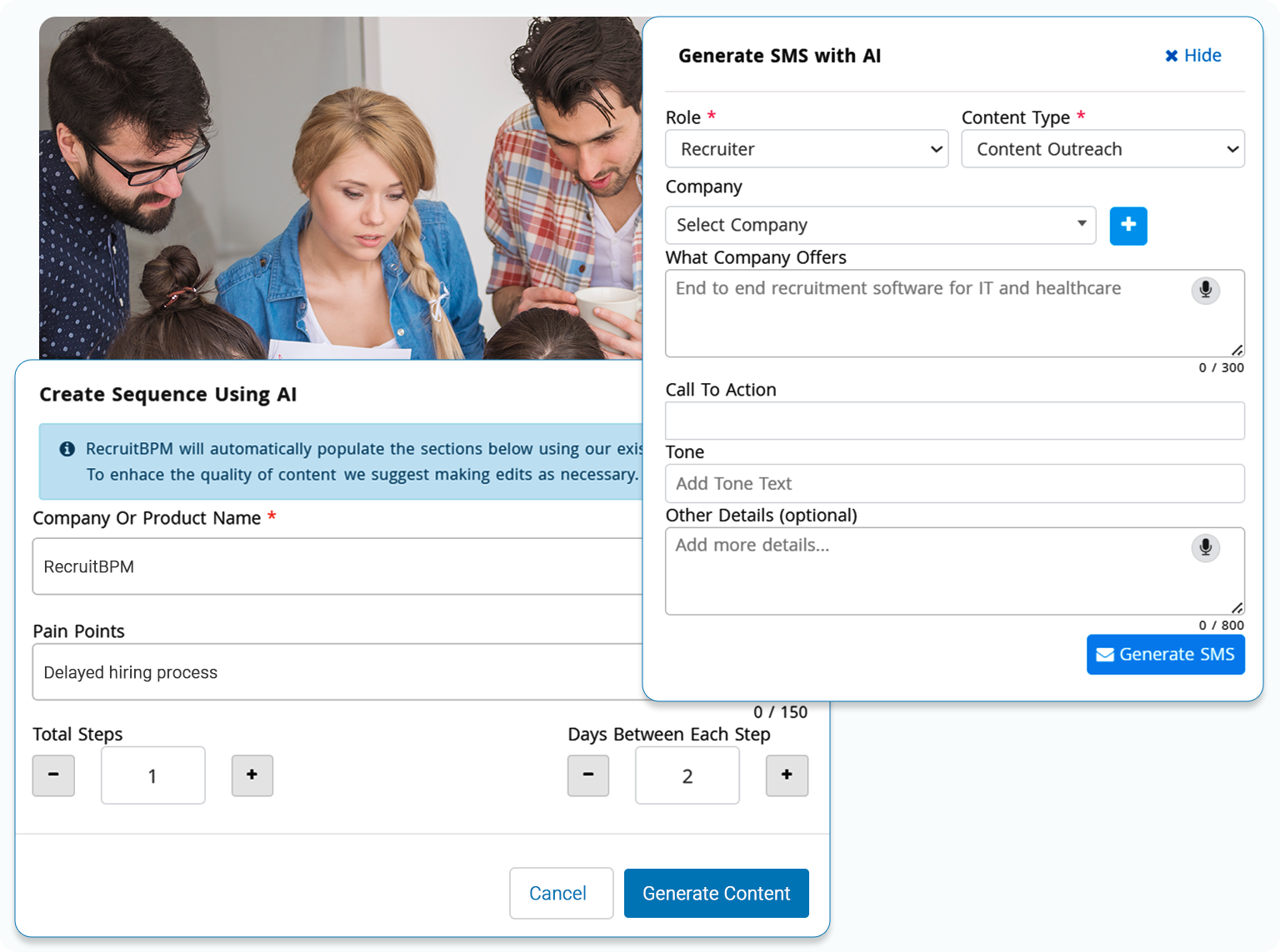Click the envelope icon on Generate SMS button
This screenshot has width=1280, height=952.
point(1104,655)
